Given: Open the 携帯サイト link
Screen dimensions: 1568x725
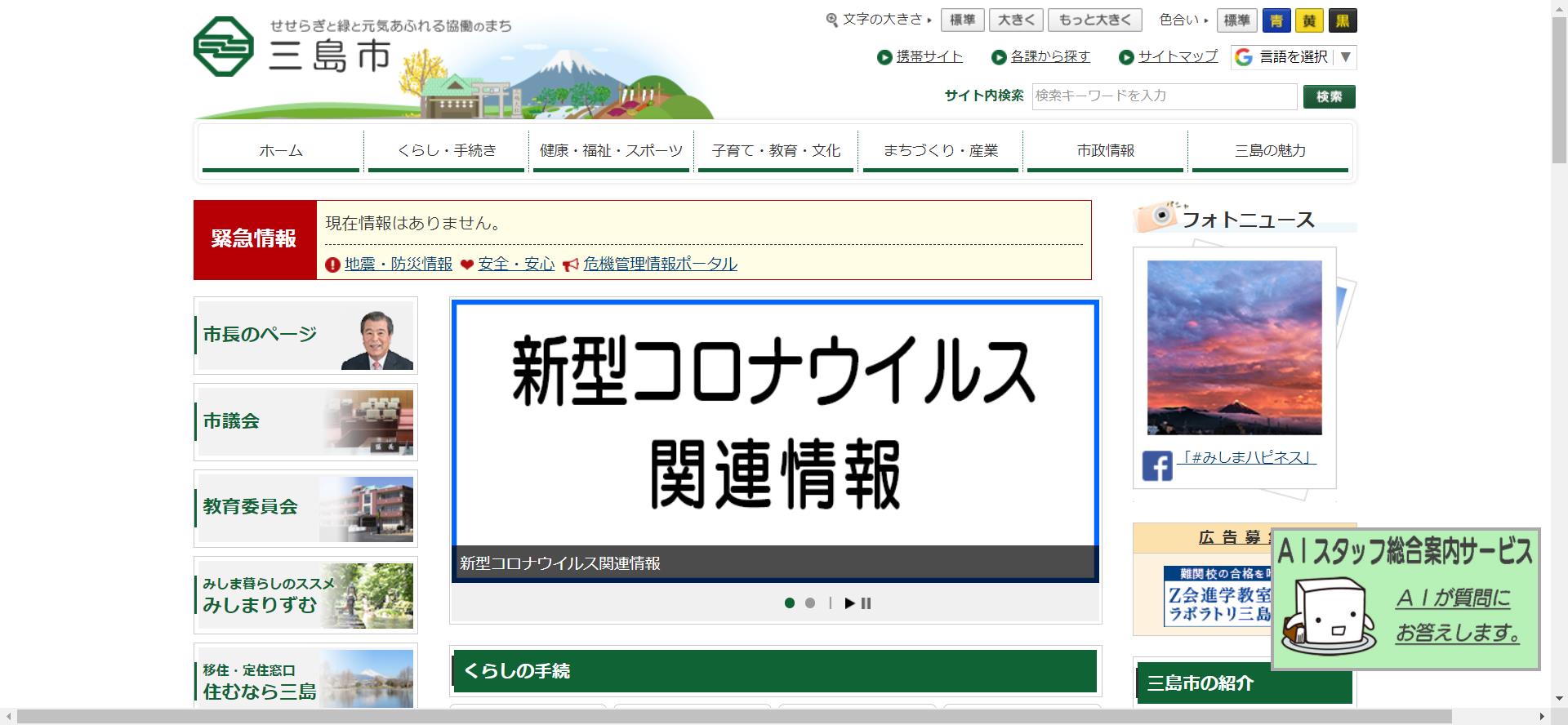Looking at the screenshot, I should [929, 56].
